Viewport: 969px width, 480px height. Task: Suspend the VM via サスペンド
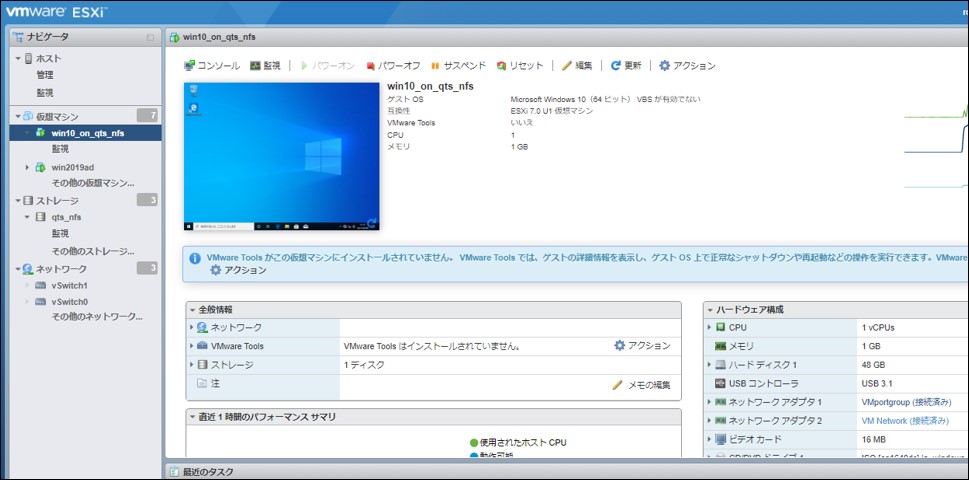458,66
